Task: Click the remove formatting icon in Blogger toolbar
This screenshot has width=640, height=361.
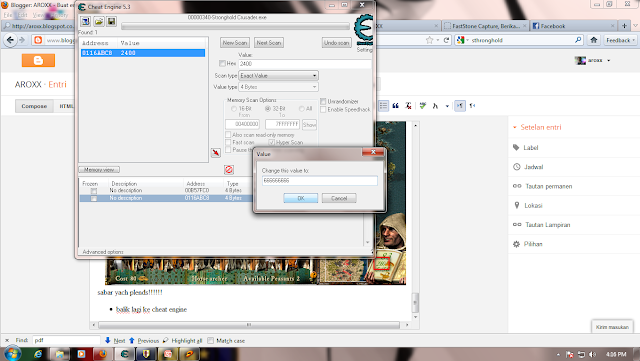Action: coord(408,106)
